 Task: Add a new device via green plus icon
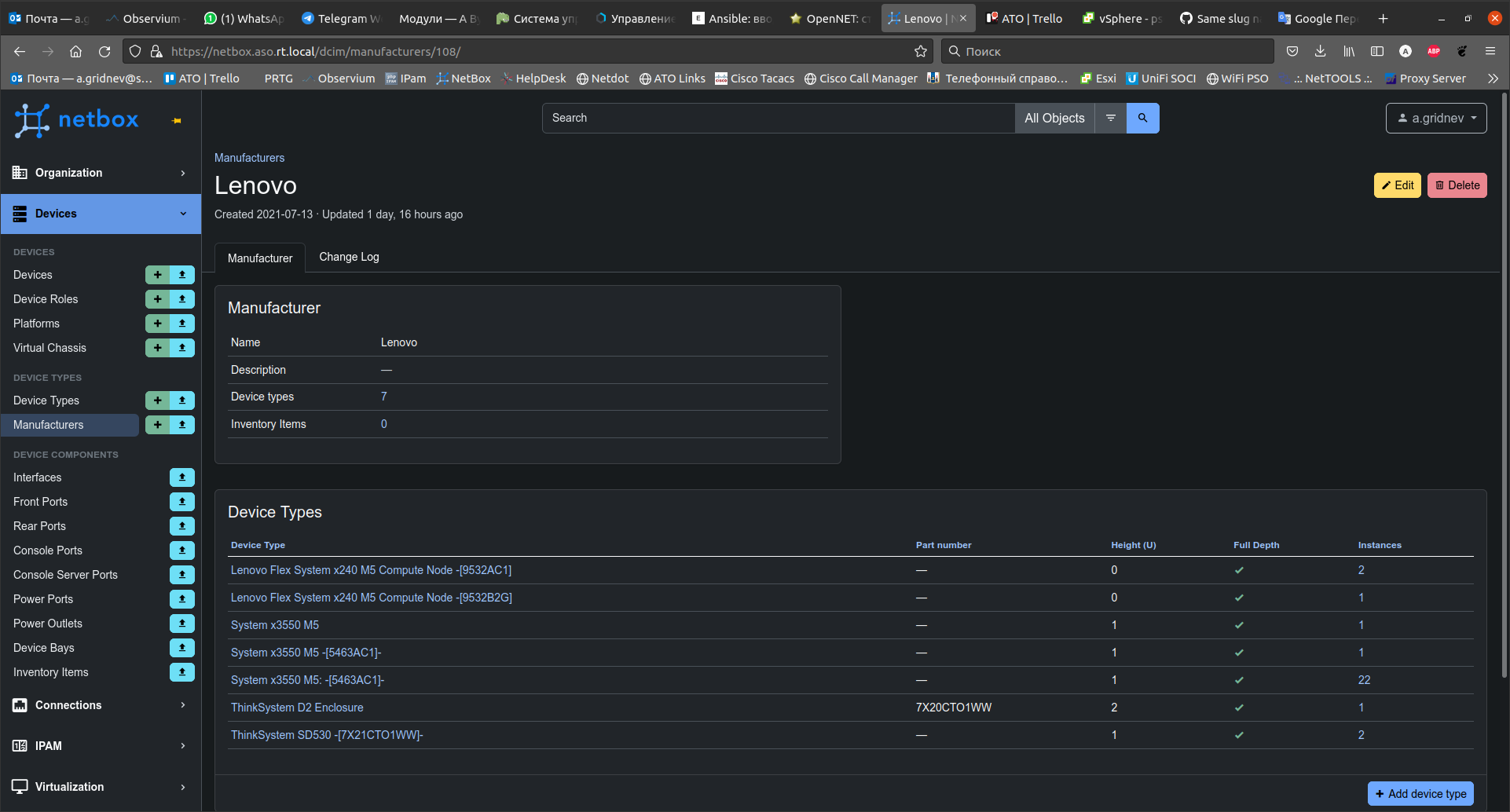tap(158, 274)
